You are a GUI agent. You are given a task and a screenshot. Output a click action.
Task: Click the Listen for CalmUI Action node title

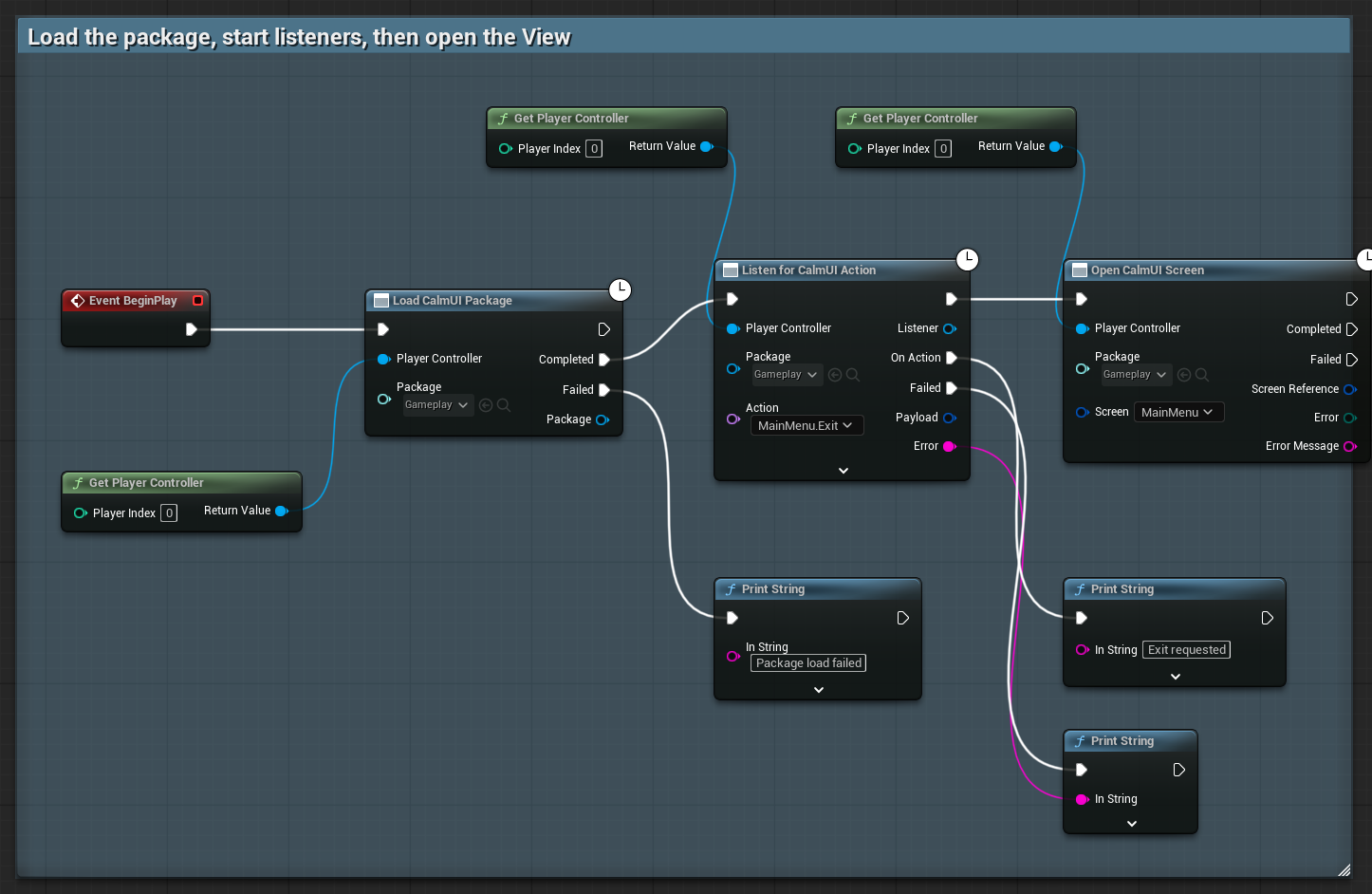pyautogui.click(x=808, y=270)
